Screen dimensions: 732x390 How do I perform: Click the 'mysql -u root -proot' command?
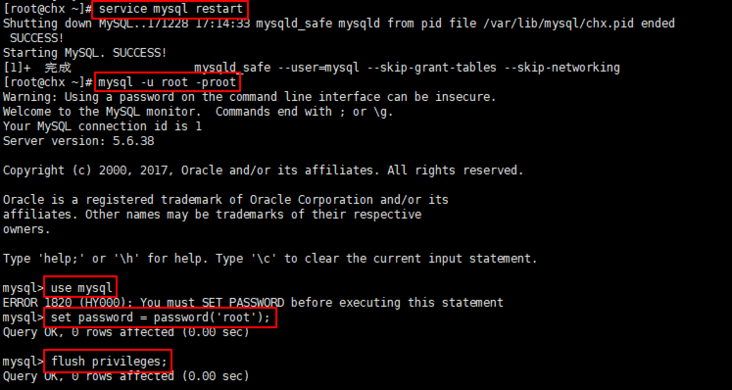[x=168, y=82]
